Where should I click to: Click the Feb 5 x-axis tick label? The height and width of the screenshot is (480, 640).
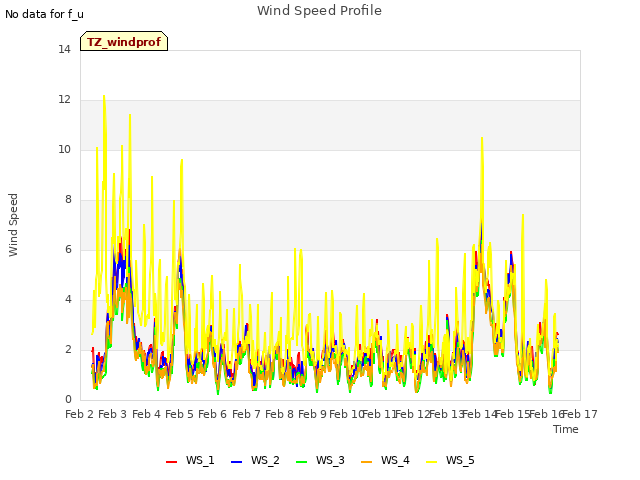click(179, 414)
